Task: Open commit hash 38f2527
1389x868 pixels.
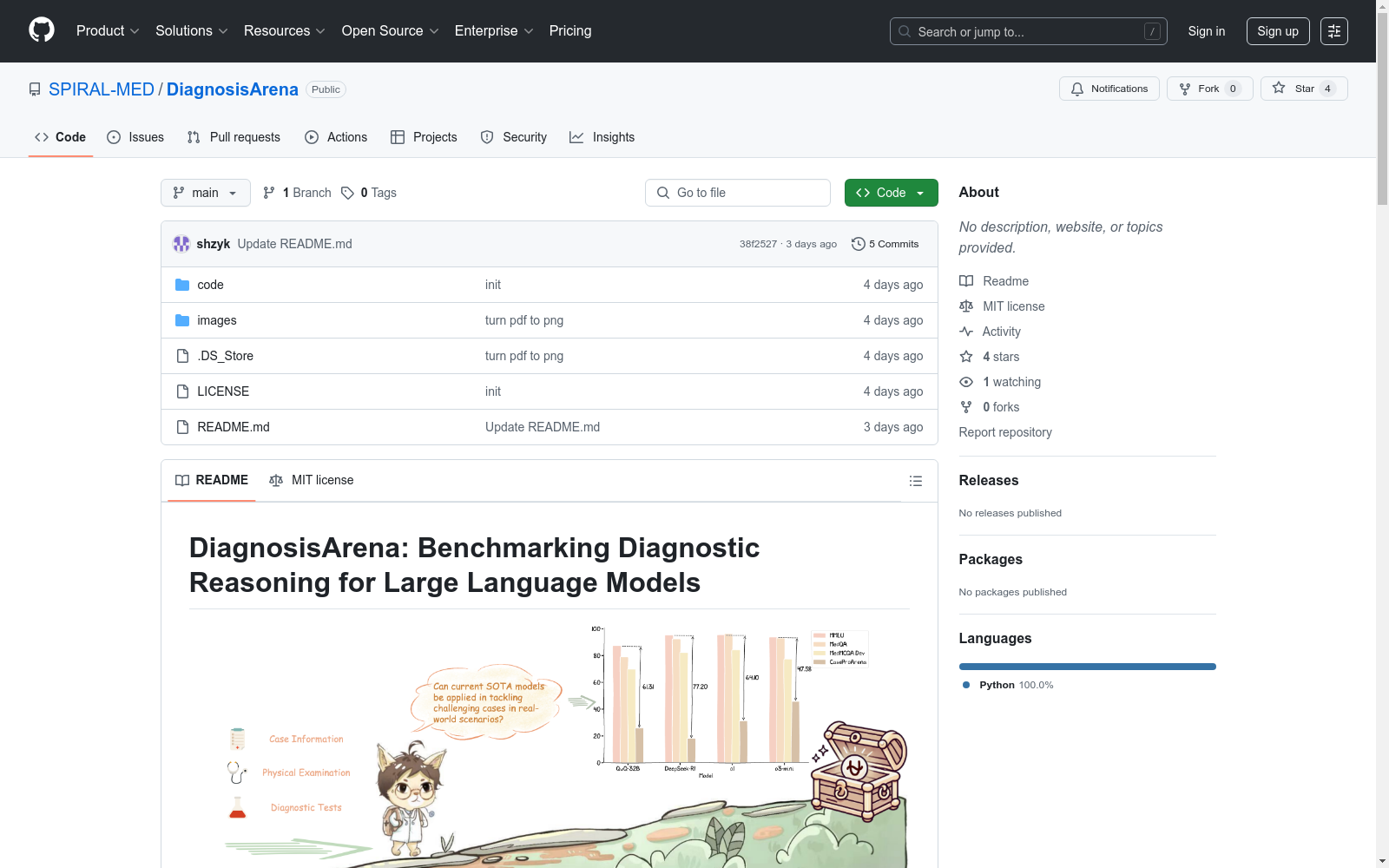Action: tap(758, 244)
